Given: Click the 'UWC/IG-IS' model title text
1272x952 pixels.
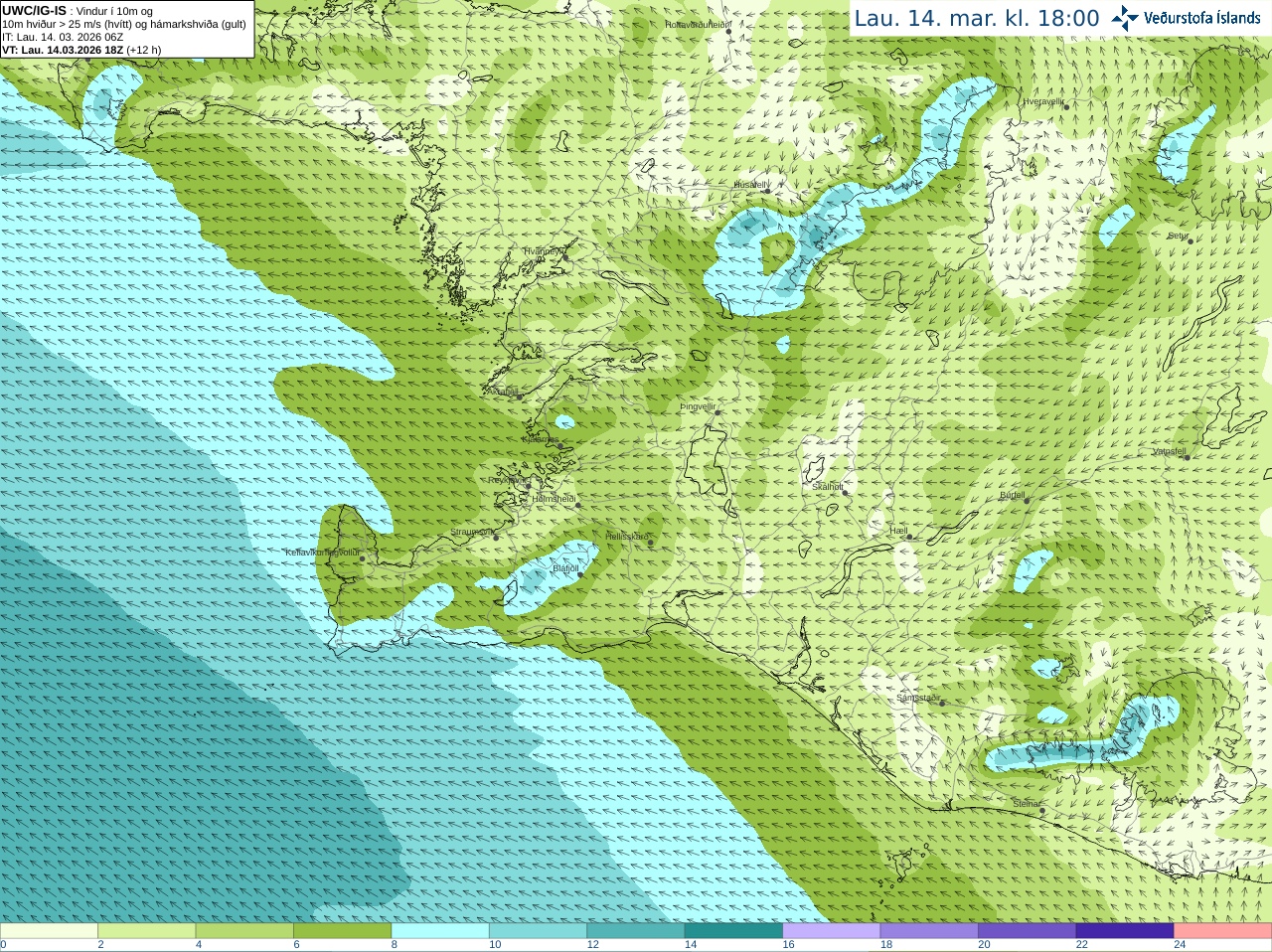Looking at the screenshot, I should pyautogui.click(x=34, y=10).
